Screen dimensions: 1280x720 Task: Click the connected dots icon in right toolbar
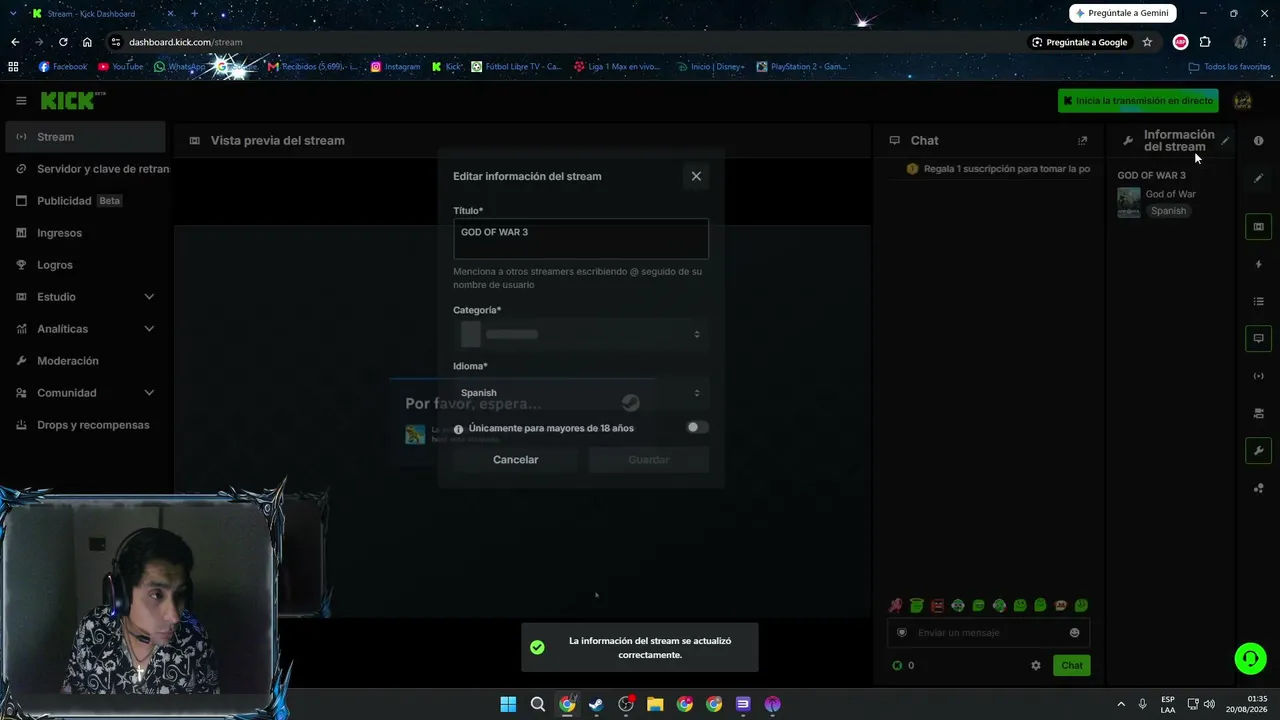tap(1258, 488)
